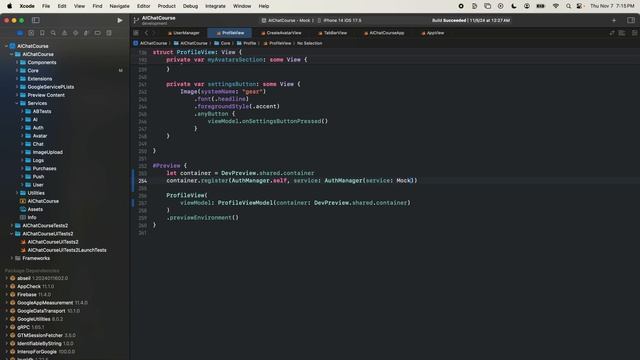
Task: Expand the Components folder
Action: [x=17, y=62]
